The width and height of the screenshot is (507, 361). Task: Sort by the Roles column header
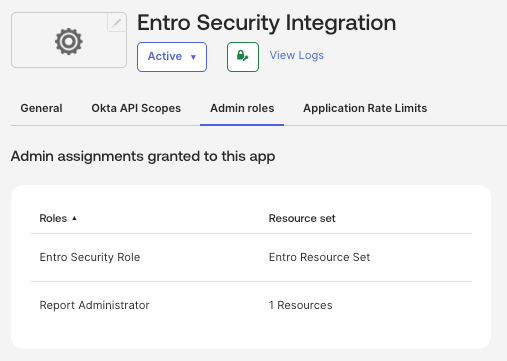click(x=53, y=218)
